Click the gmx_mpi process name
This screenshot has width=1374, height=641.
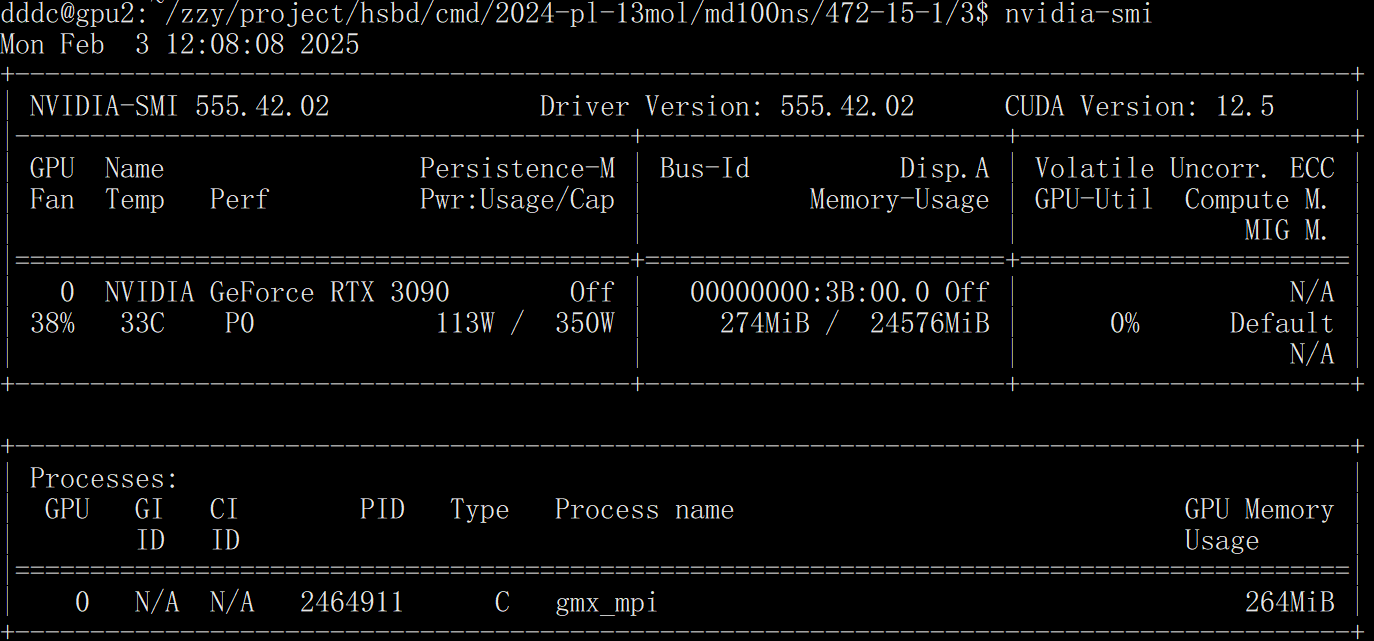click(x=607, y=603)
